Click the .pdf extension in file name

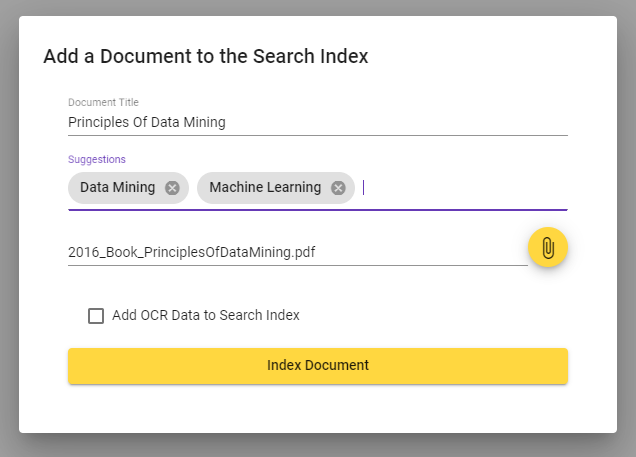click(x=303, y=252)
